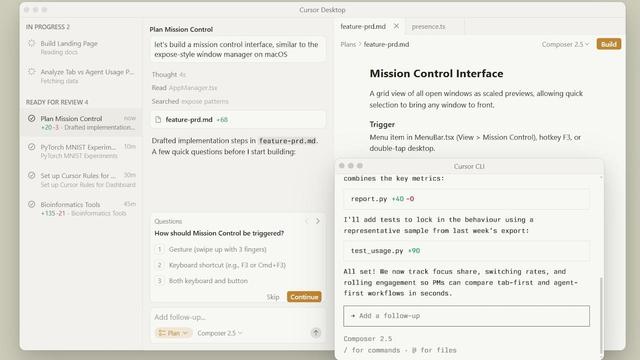Open Composer 2.5 dropdown next to Build
This screenshot has width=640, height=360.
coord(565,44)
